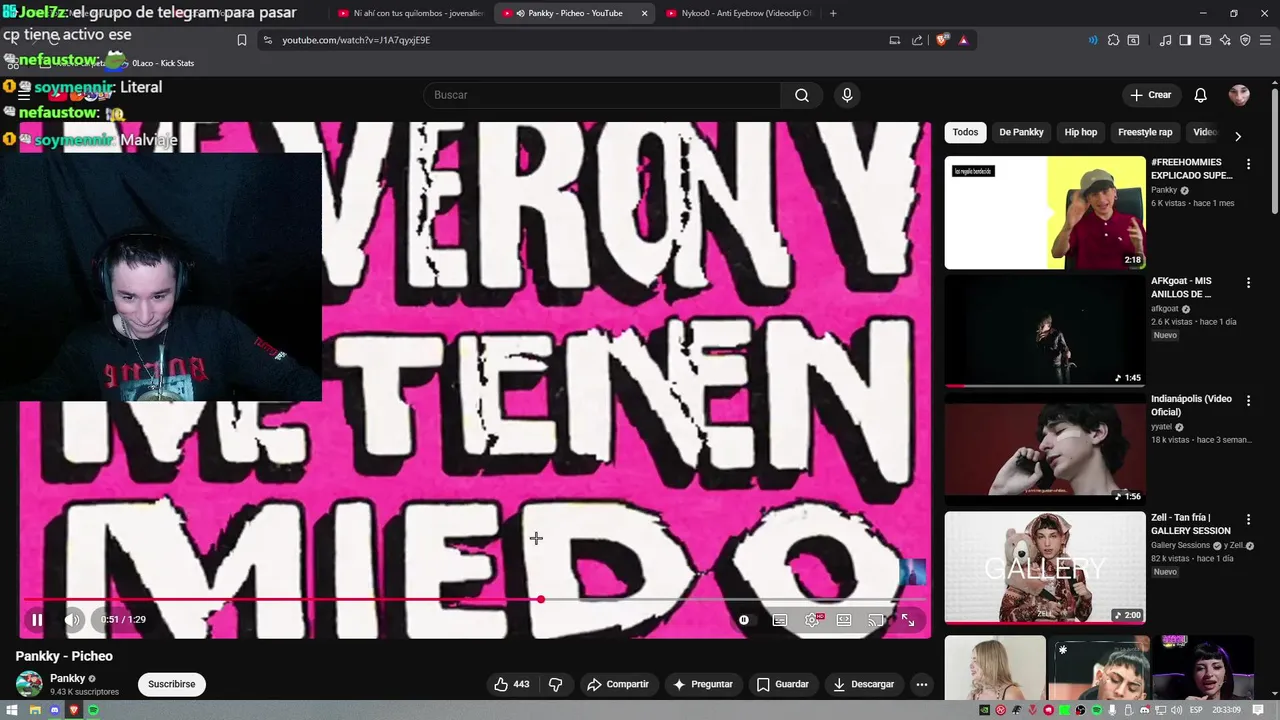Viewport: 1280px width, 720px height.
Task: Show more filter chips with right arrow
Action: [x=1238, y=136]
